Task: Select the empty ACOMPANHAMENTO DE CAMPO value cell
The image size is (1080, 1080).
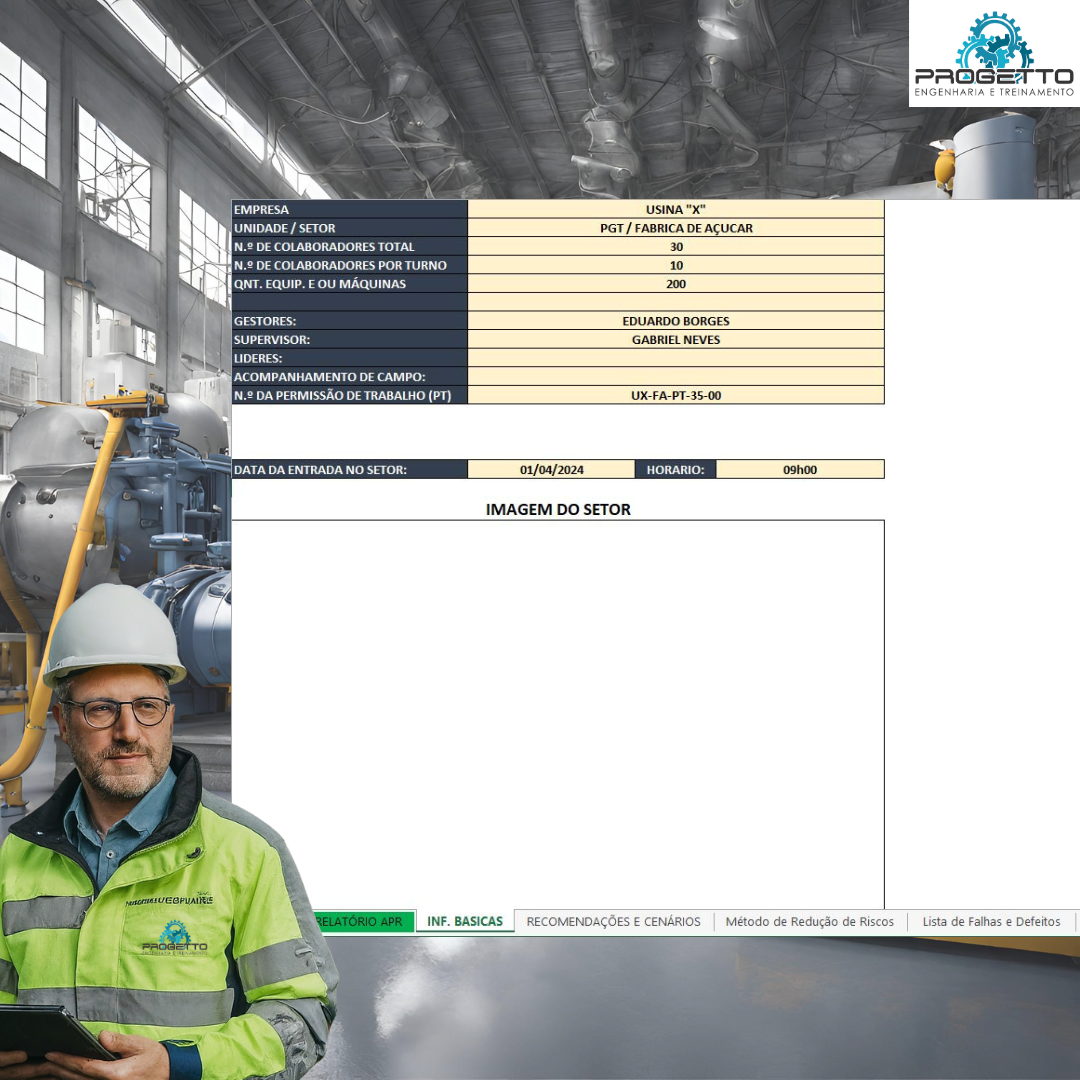Action: pos(676,377)
